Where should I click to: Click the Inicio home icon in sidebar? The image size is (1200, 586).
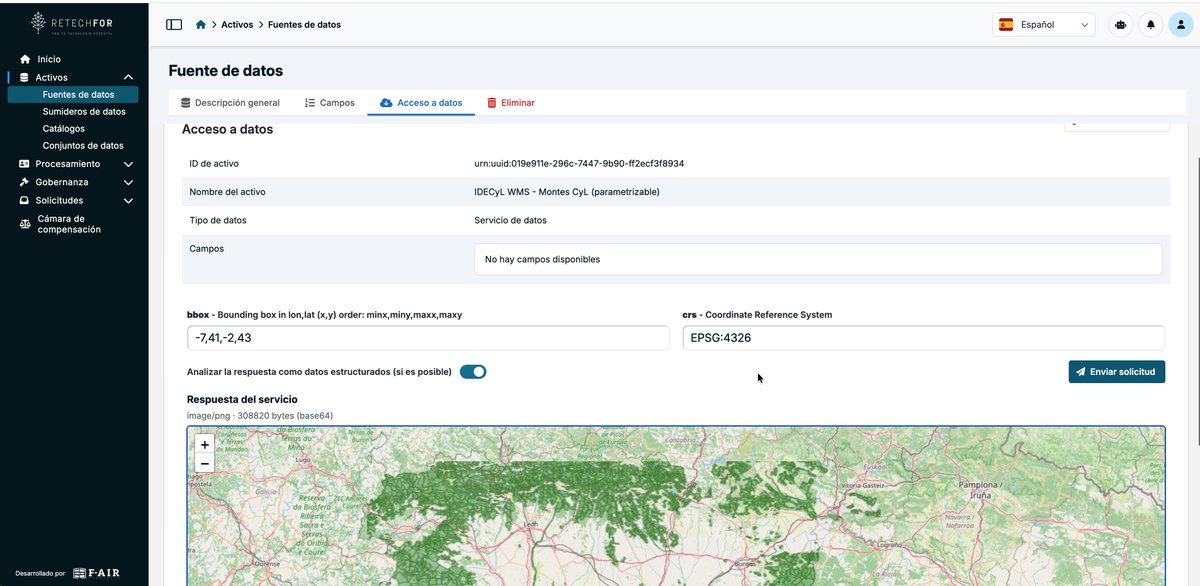click(x=25, y=59)
